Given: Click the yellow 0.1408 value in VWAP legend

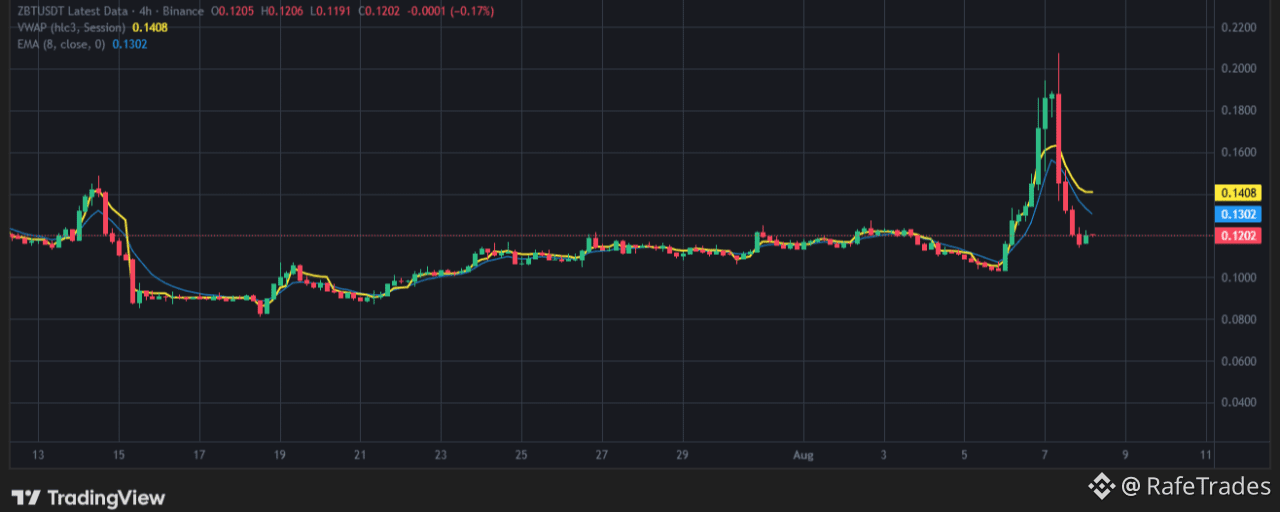Looking at the screenshot, I should pyautogui.click(x=149, y=27).
